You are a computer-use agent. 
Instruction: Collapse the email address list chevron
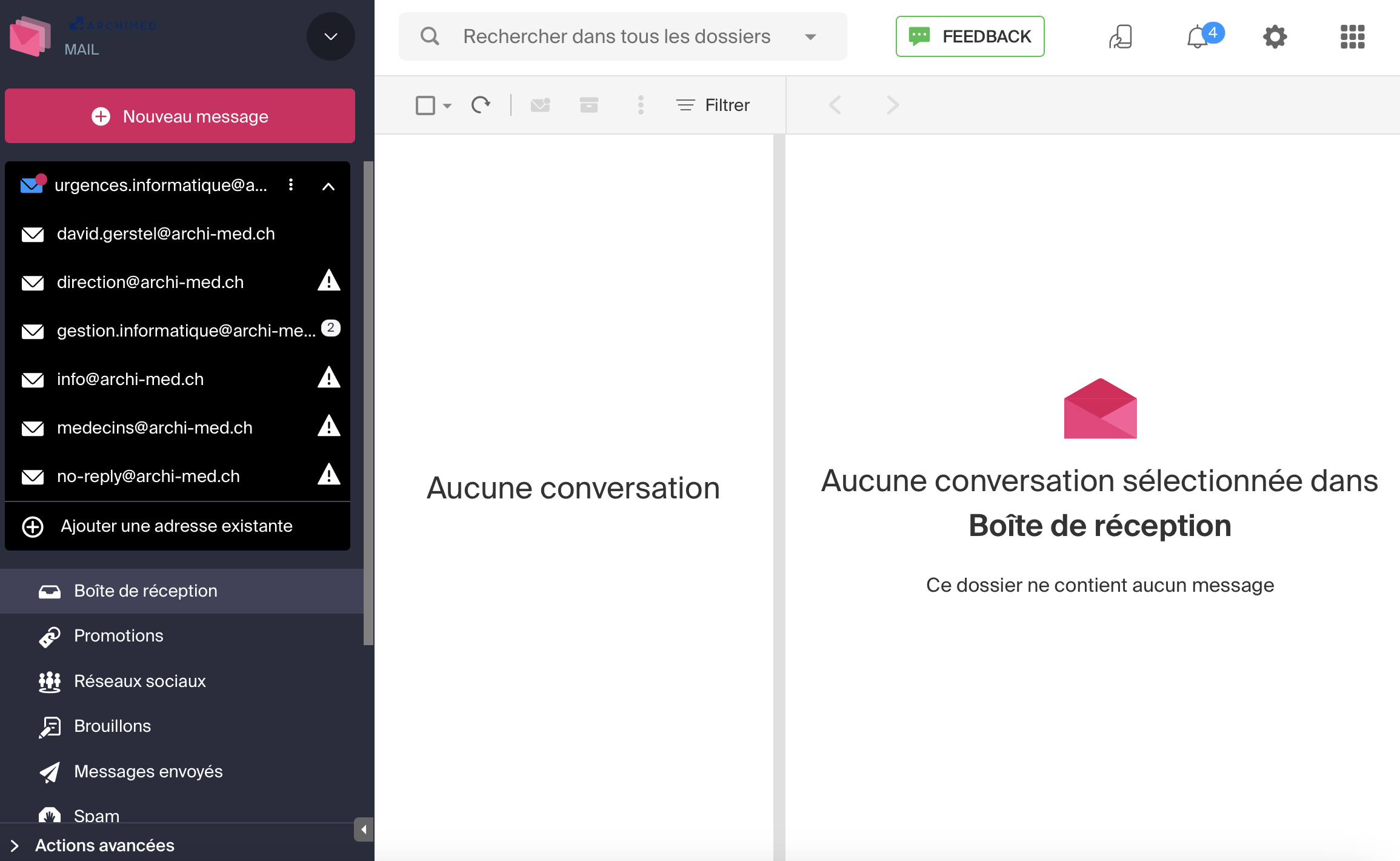click(328, 186)
